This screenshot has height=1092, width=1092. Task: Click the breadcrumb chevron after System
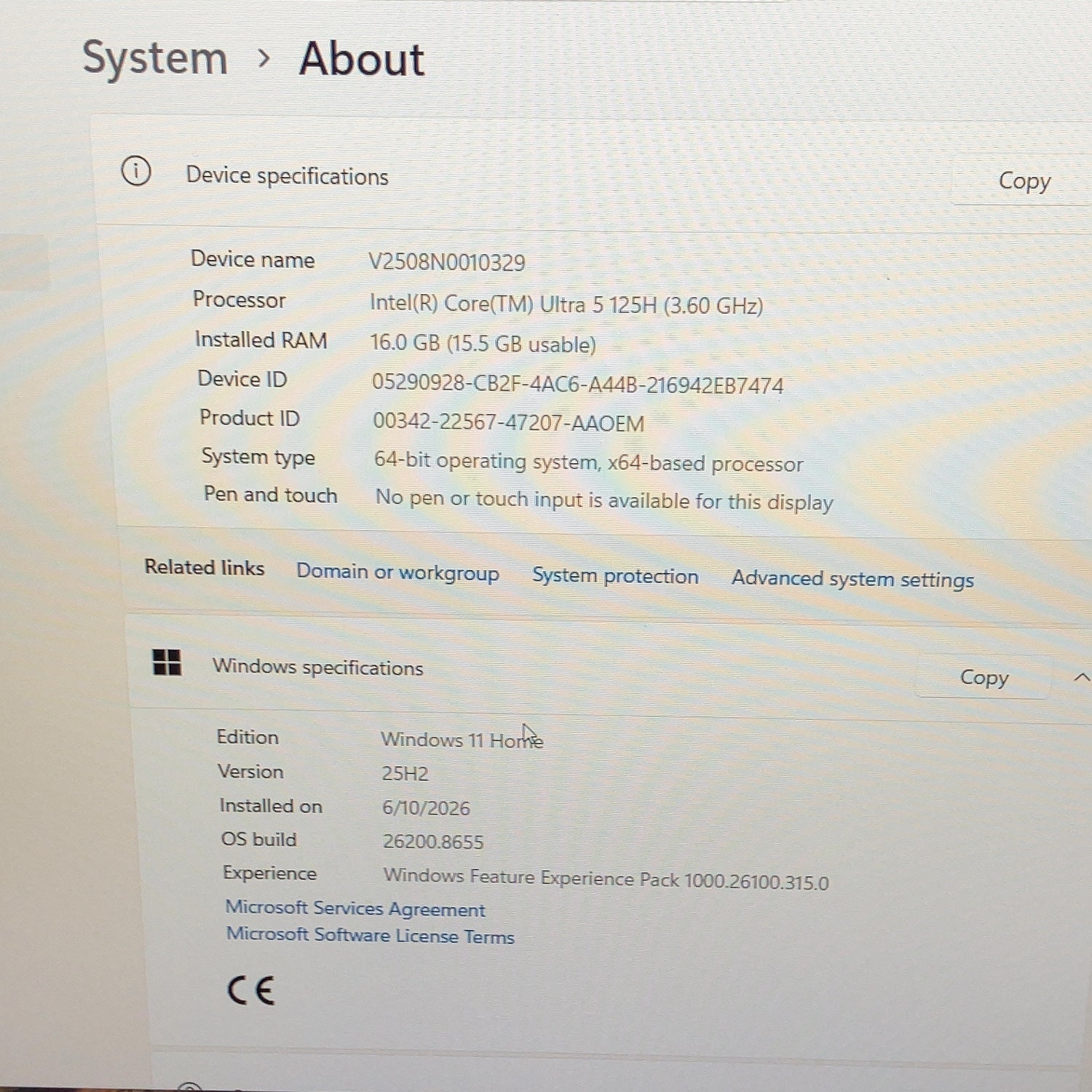[264, 58]
